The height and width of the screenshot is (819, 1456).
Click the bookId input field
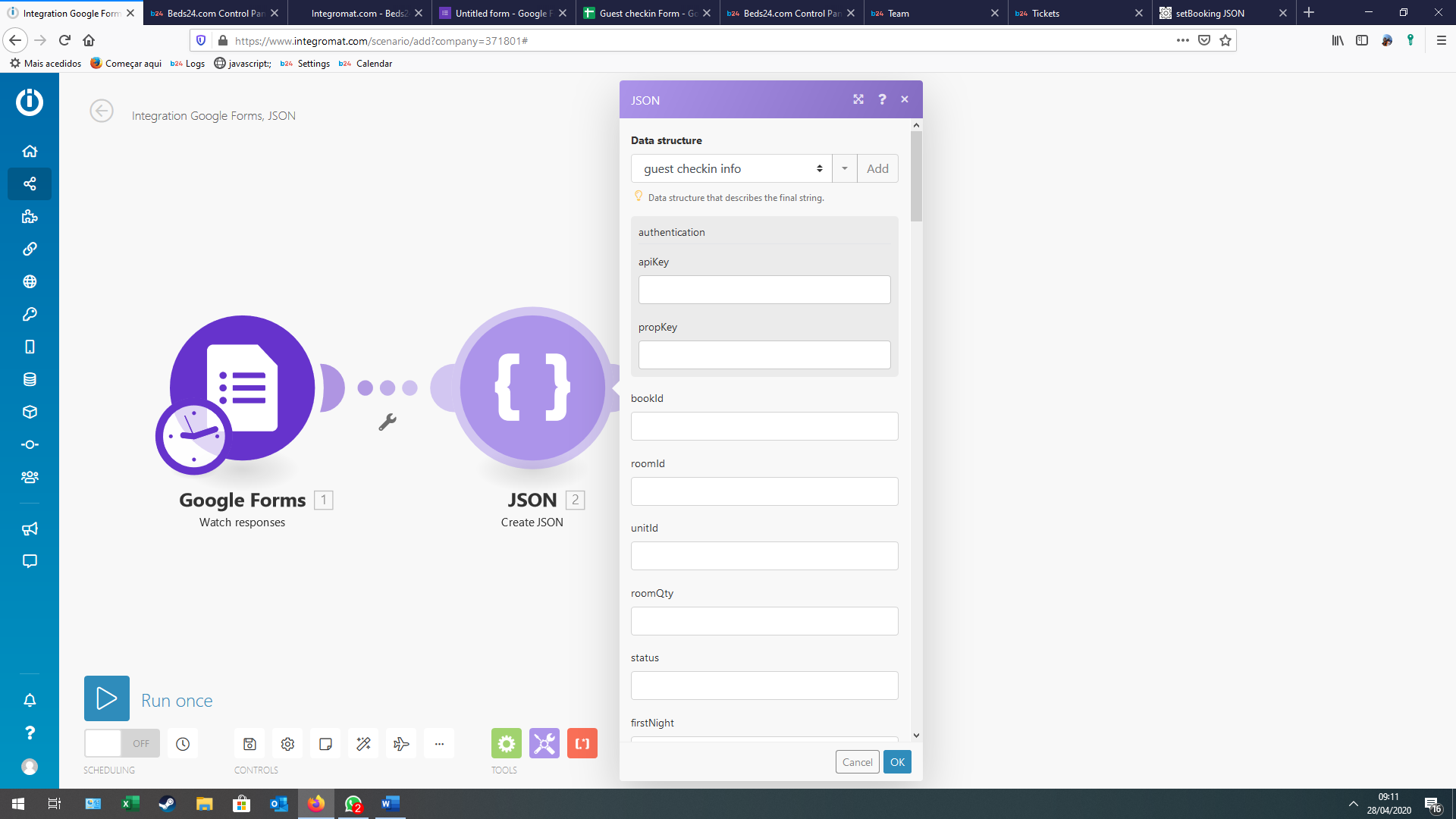764,426
